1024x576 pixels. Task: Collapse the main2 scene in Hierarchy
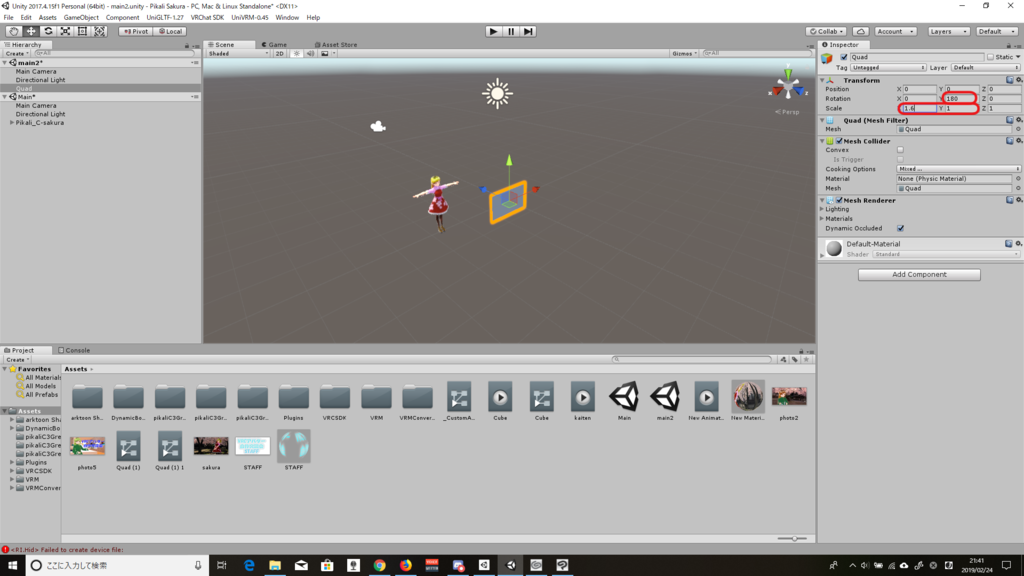click(x=5, y=63)
